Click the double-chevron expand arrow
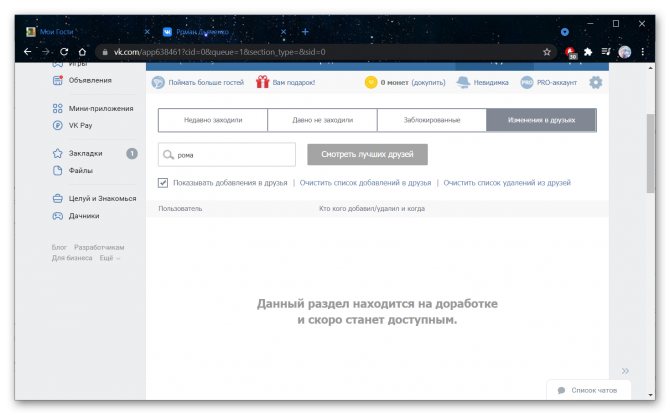This screenshot has width=670, height=415. coord(625,371)
